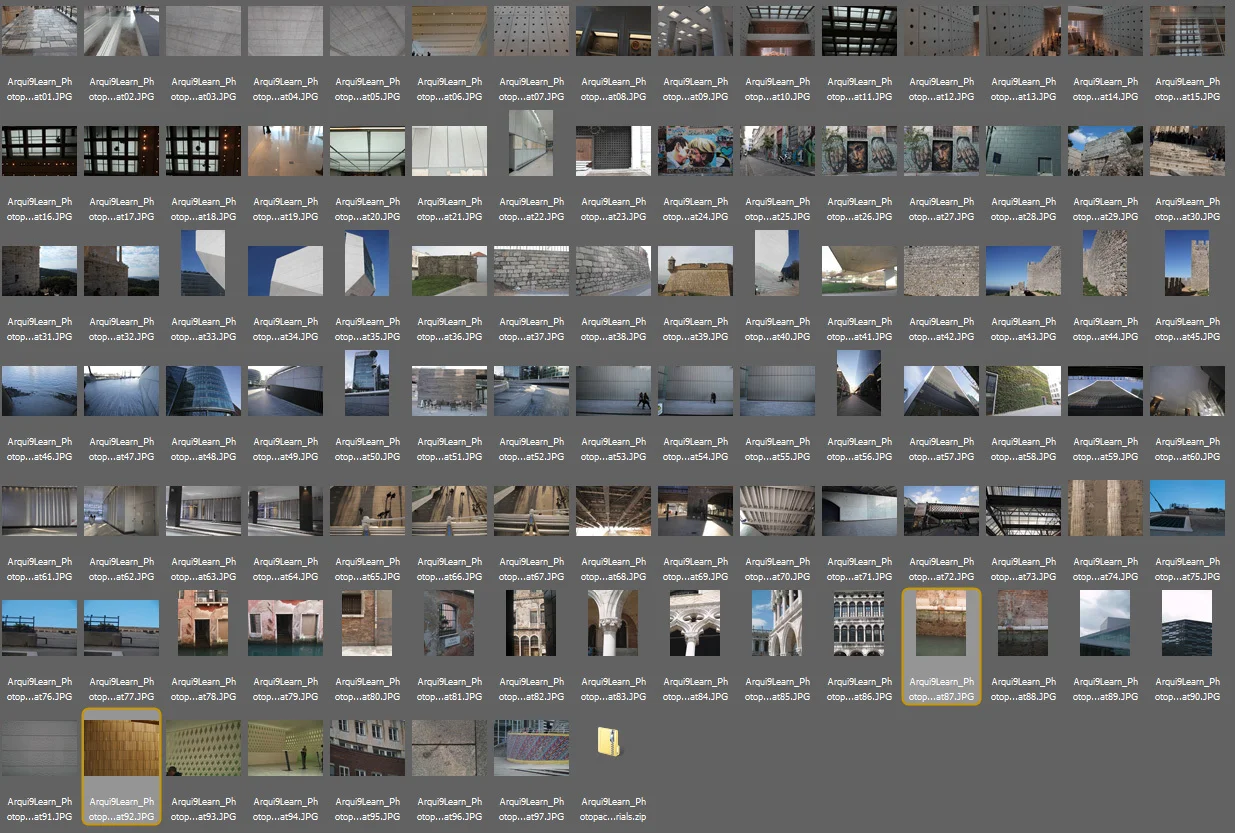Open the stone wall texture at37.JPG
This screenshot has height=833, width=1235.
pyautogui.click(x=531, y=270)
